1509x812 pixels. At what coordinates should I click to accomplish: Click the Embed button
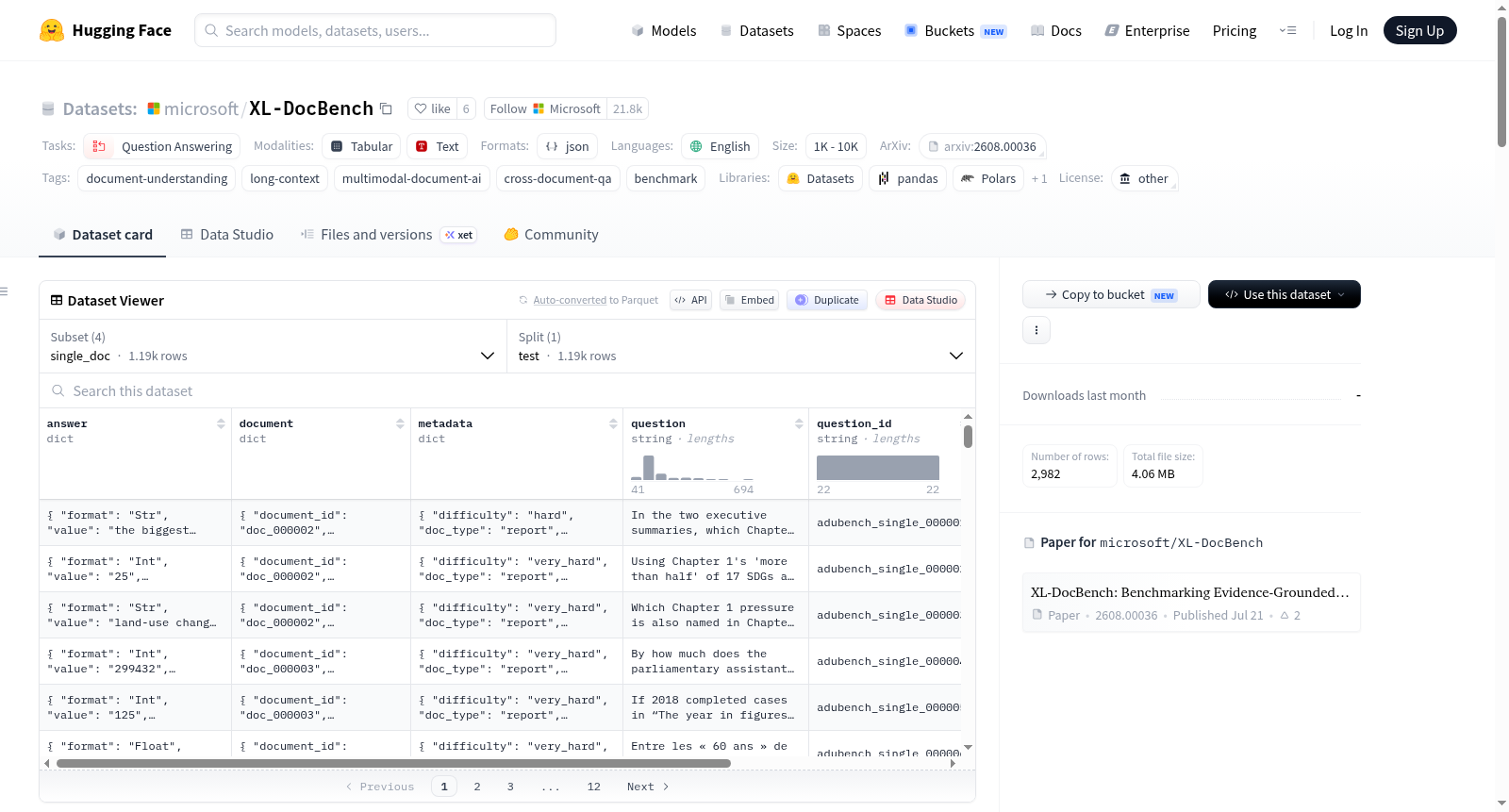coord(750,300)
